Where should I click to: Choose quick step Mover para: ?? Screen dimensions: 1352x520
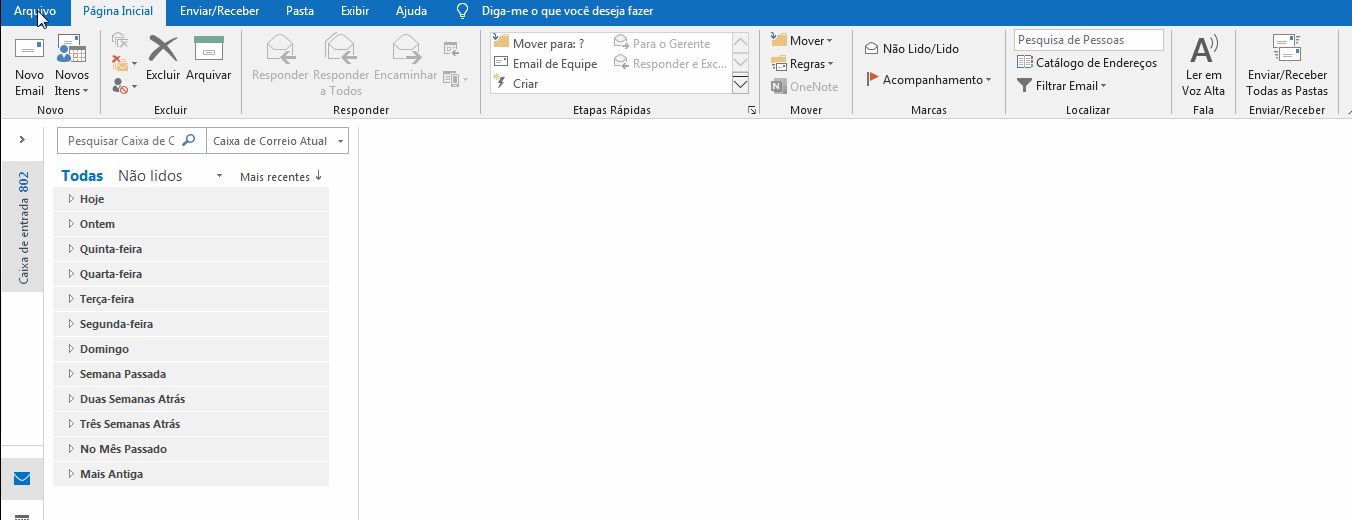point(538,43)
